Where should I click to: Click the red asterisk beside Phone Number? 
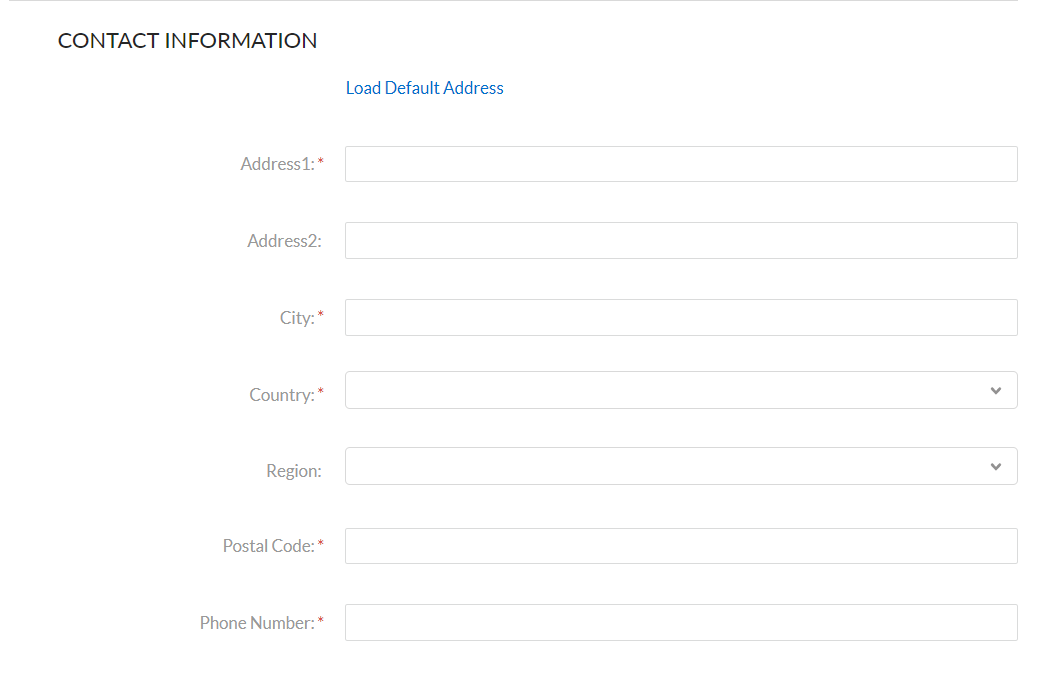(321, 622)
